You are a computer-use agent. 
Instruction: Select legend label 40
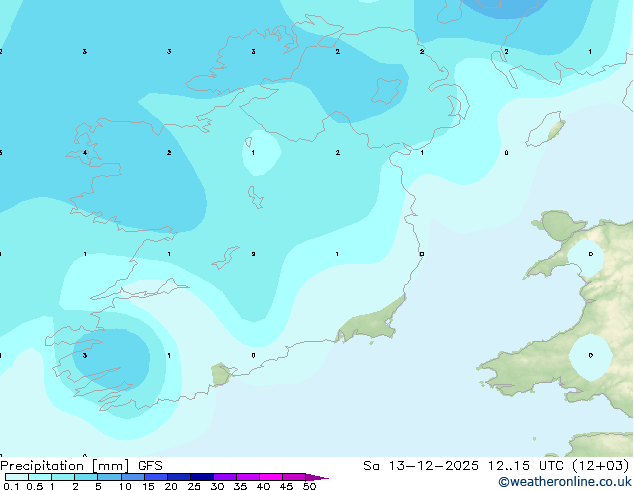point(263,486)
